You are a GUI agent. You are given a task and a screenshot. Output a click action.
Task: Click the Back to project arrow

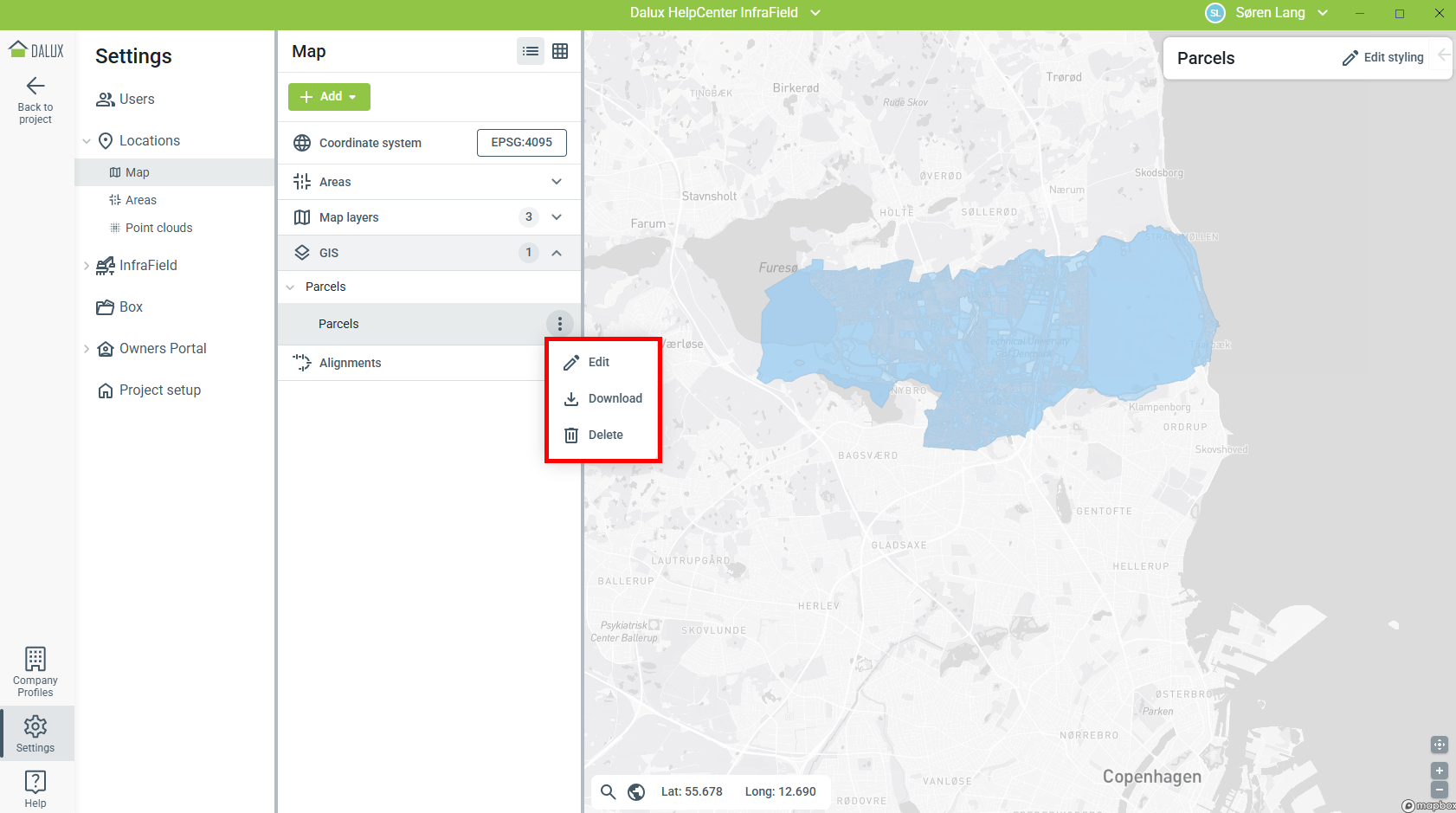35,86
